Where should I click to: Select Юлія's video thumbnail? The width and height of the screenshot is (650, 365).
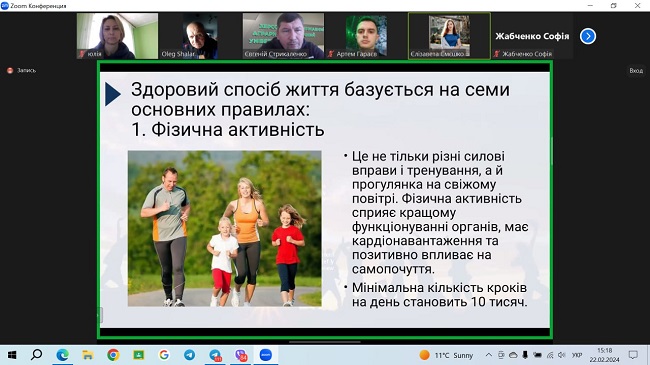click(x=117, y=36)
